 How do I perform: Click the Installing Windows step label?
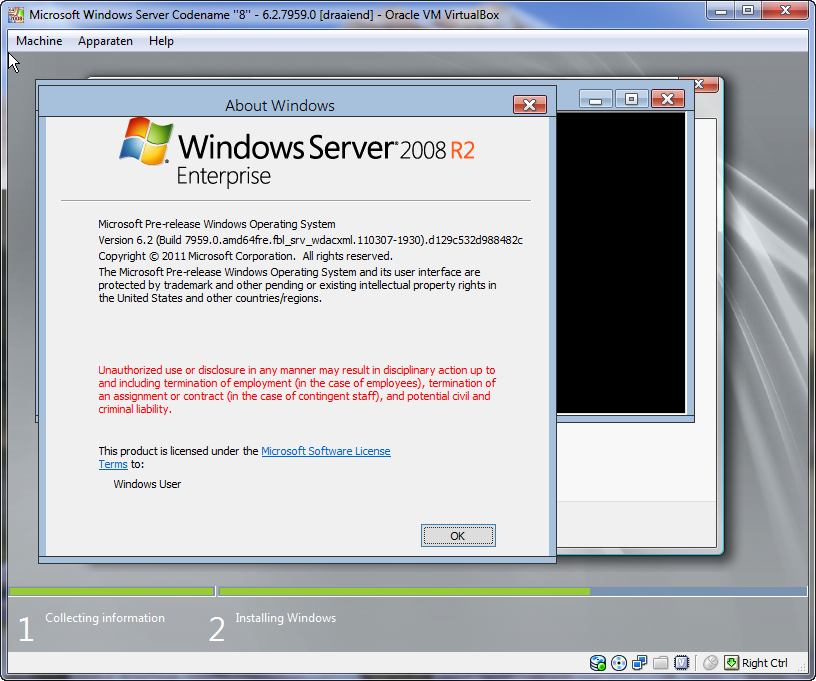point(286,618)
